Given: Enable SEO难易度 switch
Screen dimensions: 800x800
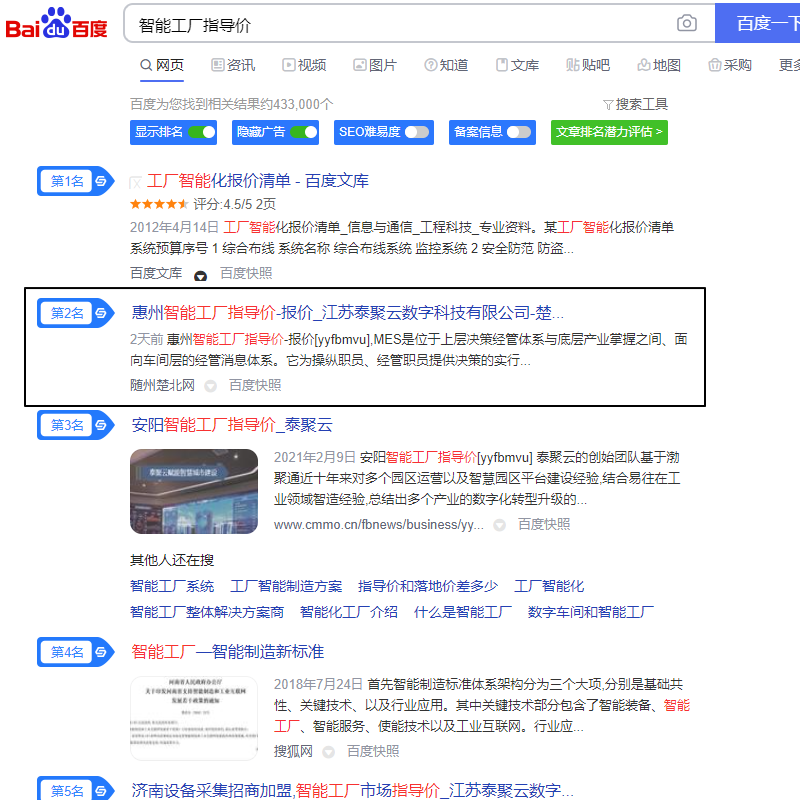Looking at the screenshot, I should tap(417, 132).
